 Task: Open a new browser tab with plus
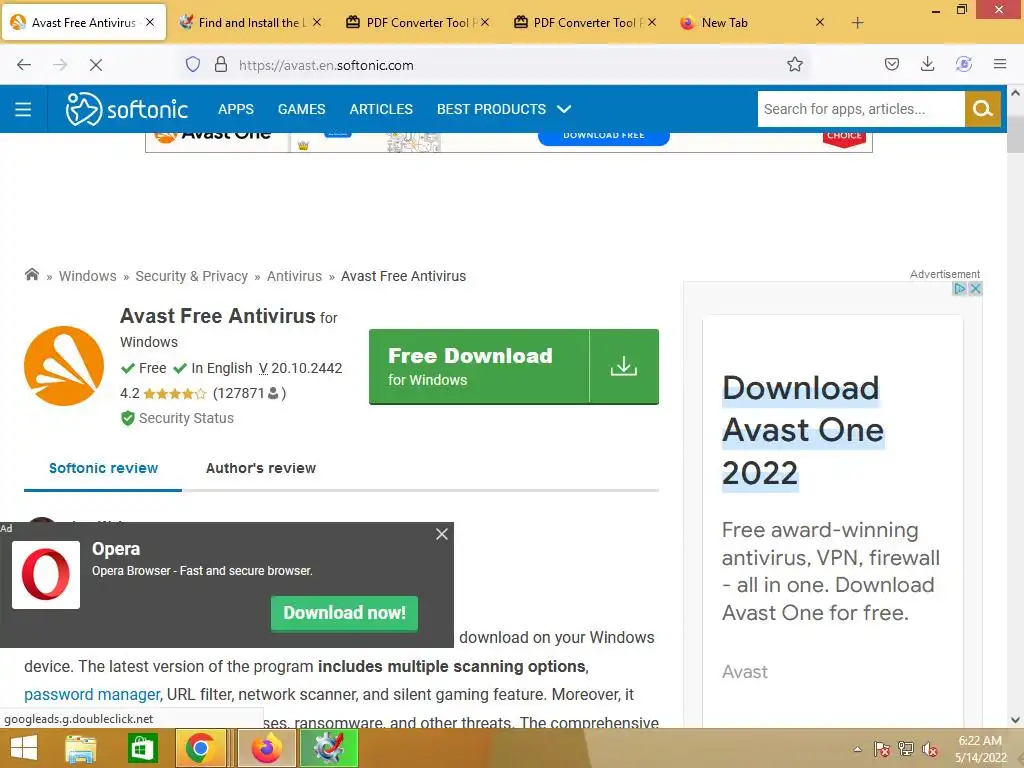coord(857,23)
